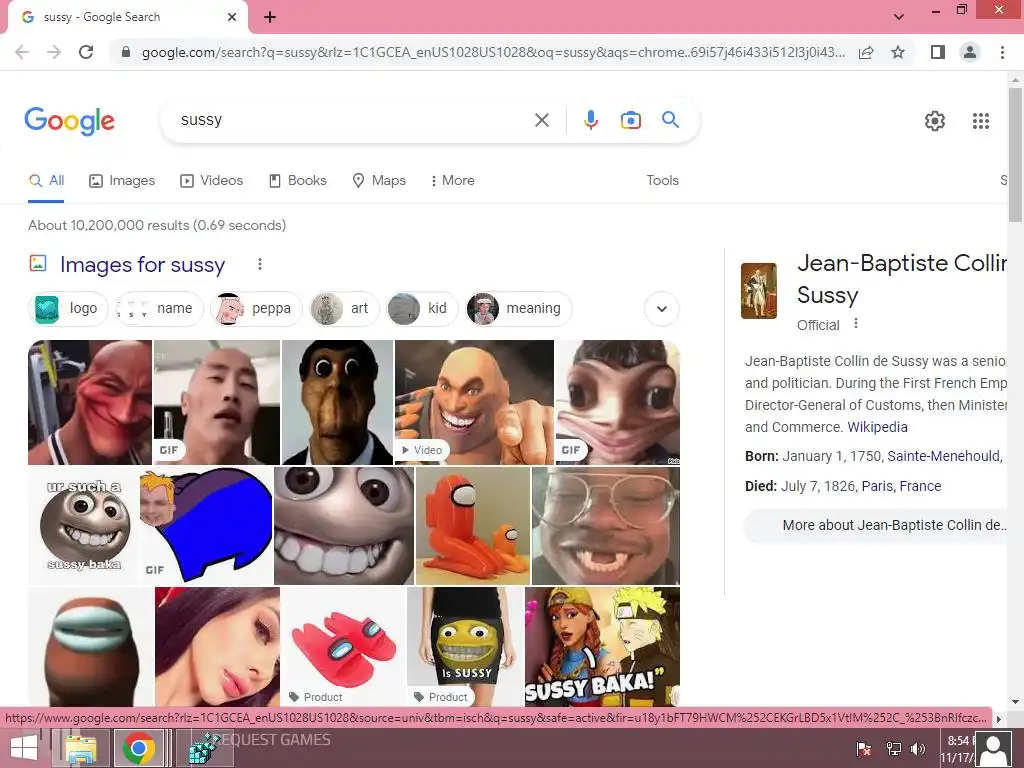Open Chrome three-dot menu
The width and height of the screenshot is (1024, 768).
(x=1002, y=52)
